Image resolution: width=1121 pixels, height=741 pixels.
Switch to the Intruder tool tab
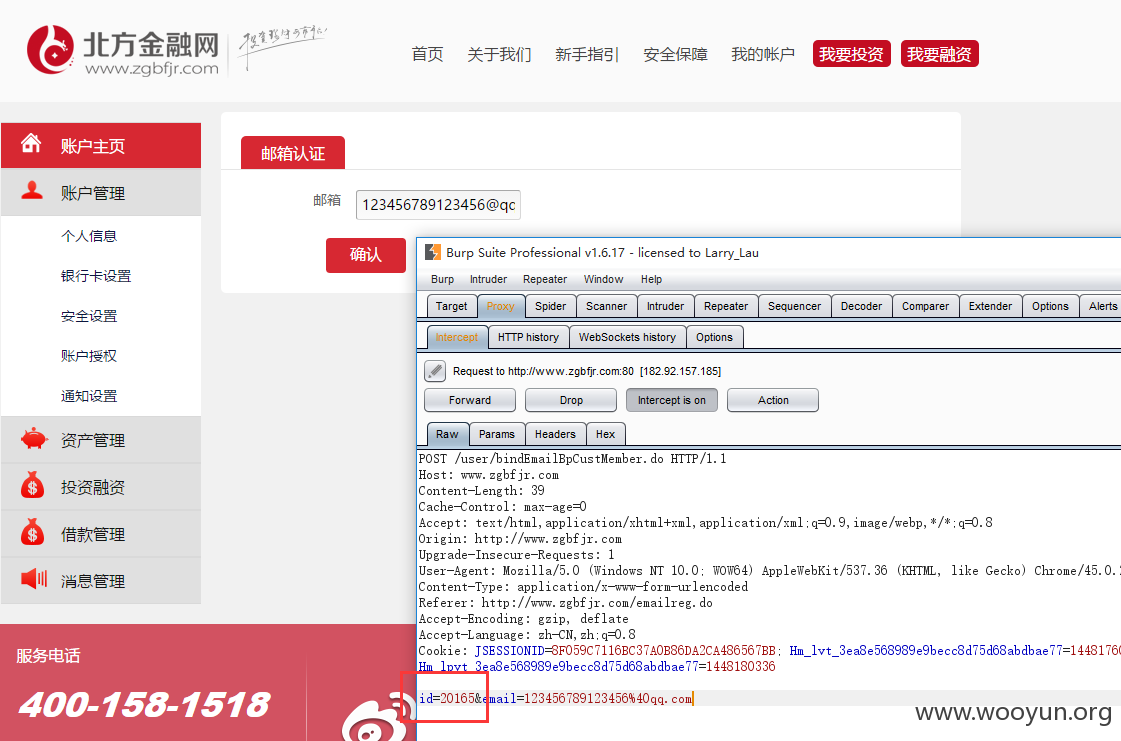[x=666, y=306]
